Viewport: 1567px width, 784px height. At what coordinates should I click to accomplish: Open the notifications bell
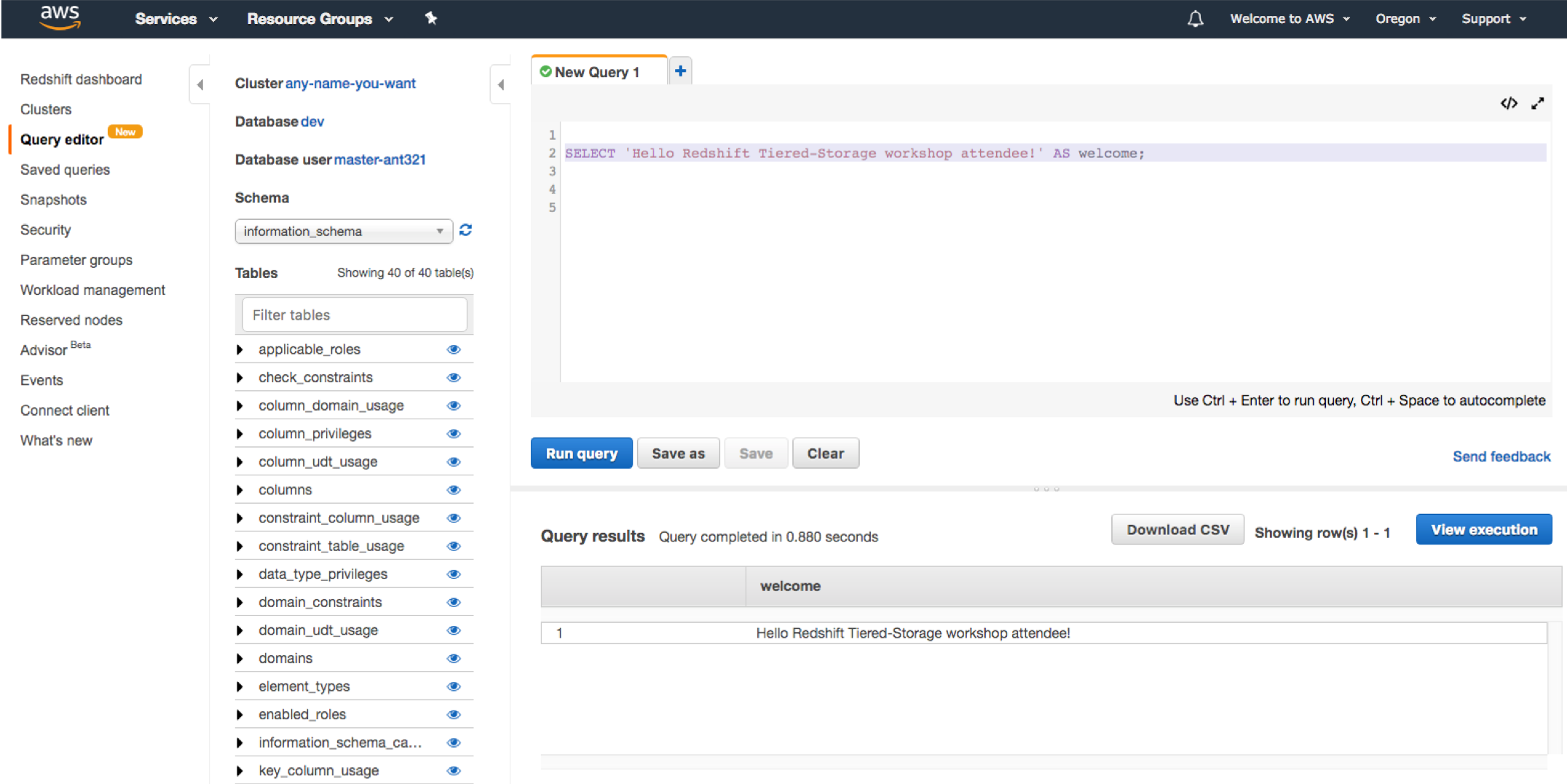(x=1195, y=19)
